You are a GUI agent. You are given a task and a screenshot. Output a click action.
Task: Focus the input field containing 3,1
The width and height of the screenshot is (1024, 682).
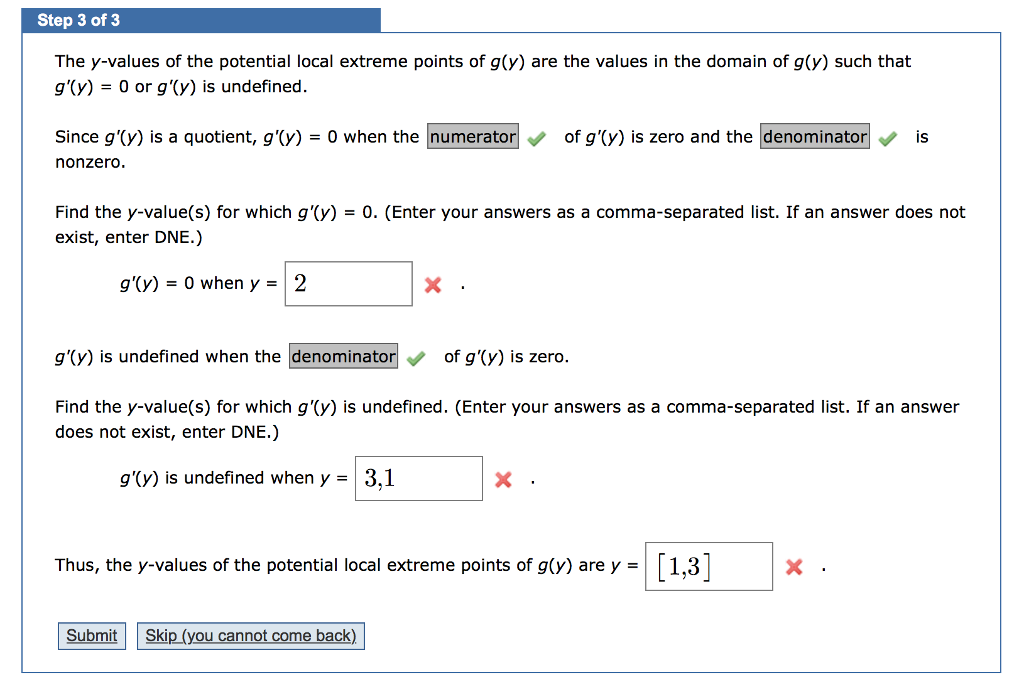(x=418, y=479)
